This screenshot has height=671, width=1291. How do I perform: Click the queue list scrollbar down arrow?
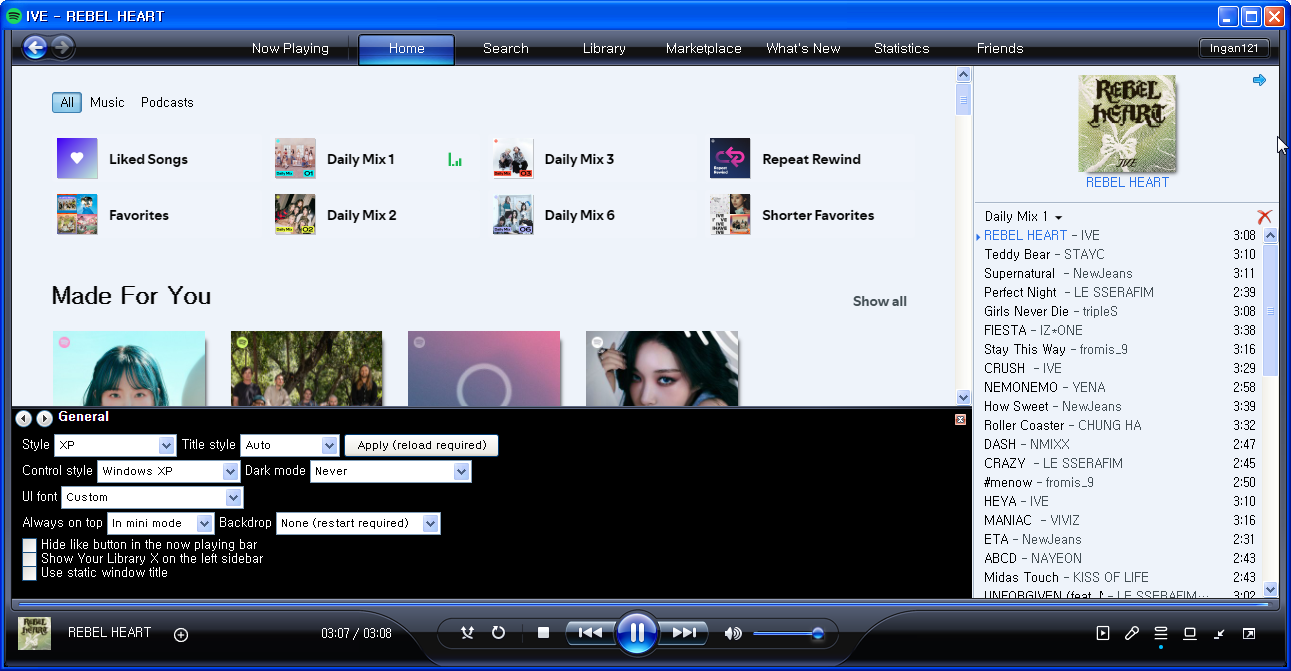point(1271,589)
